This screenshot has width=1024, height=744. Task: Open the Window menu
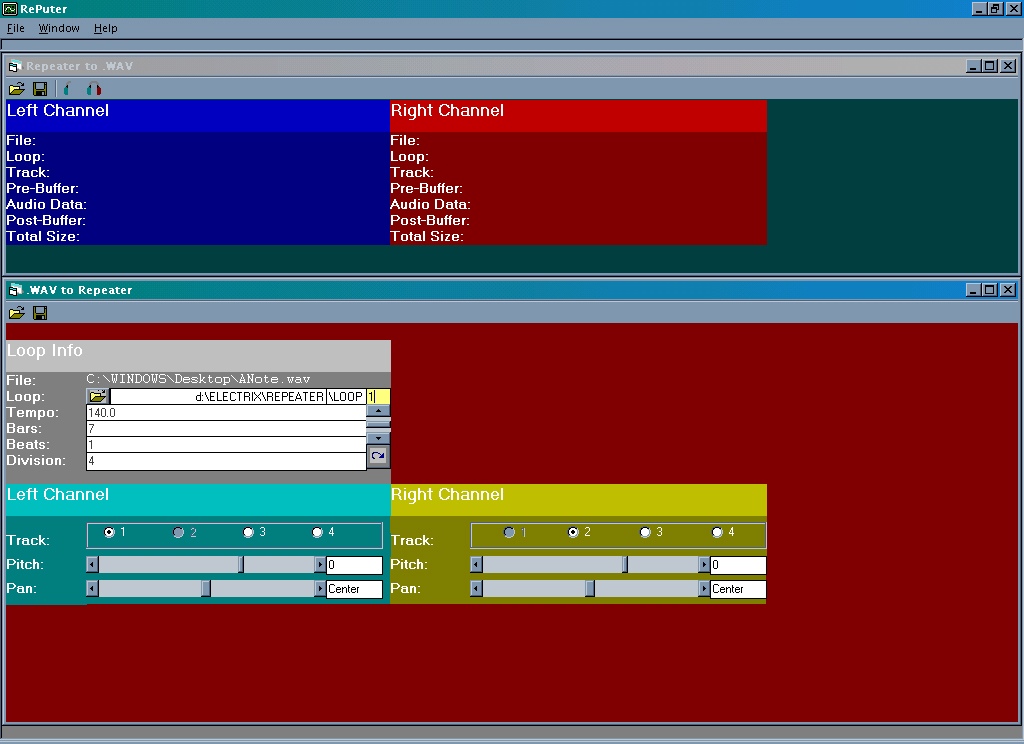tap(58, 28)
